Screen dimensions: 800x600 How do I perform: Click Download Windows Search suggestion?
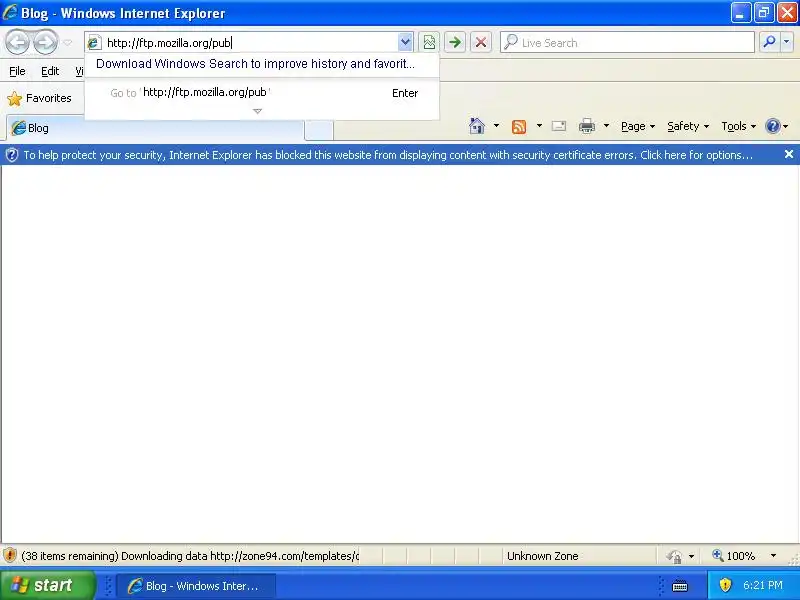[x=255, y=64]
